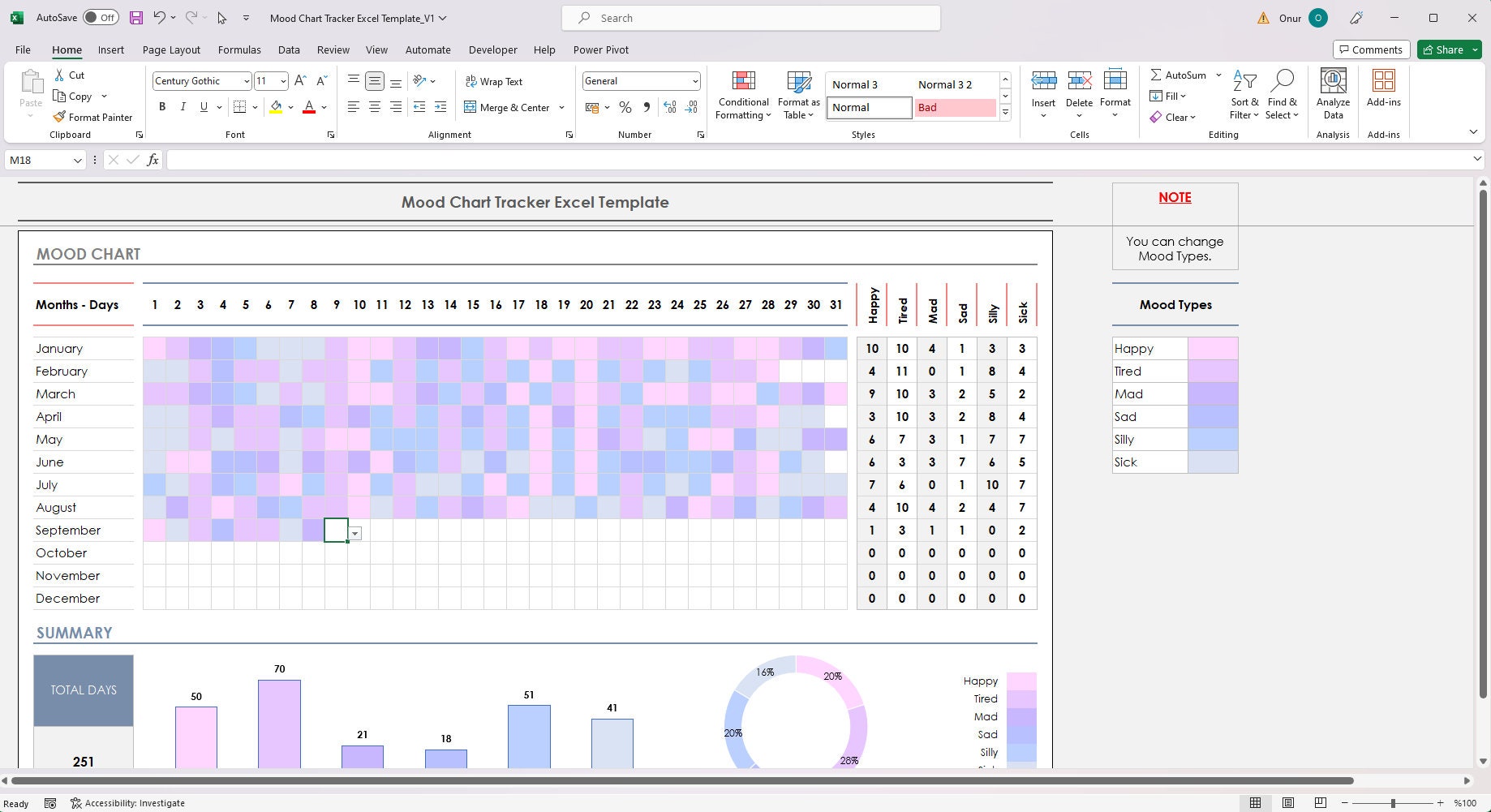Image resolution: width=1491 pixels, height=812 pixels.
Task: Open the Analyze Data pane
Action: 1333,89
